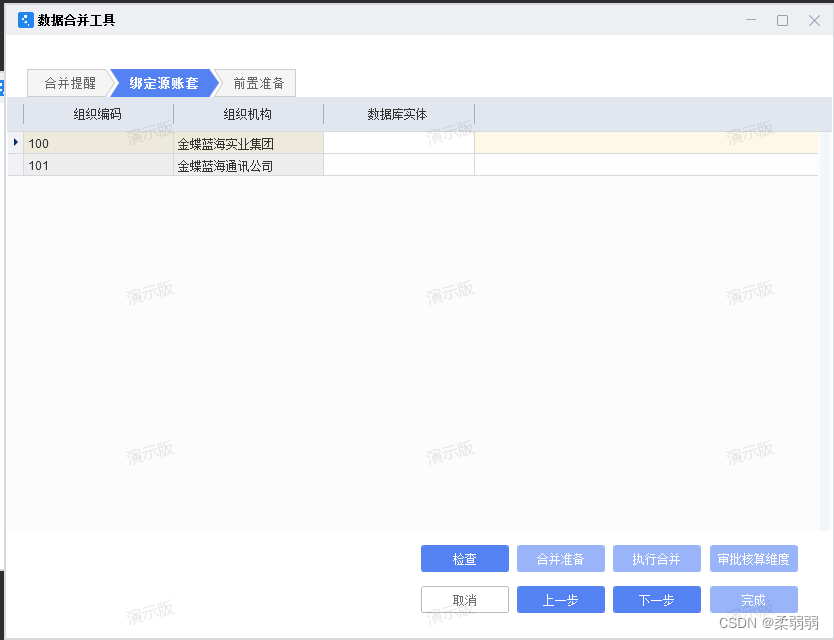Screen dimensions: 834x640
Task: Select the 绑定源账套 step tab
Action: click(x=162, y=83)
